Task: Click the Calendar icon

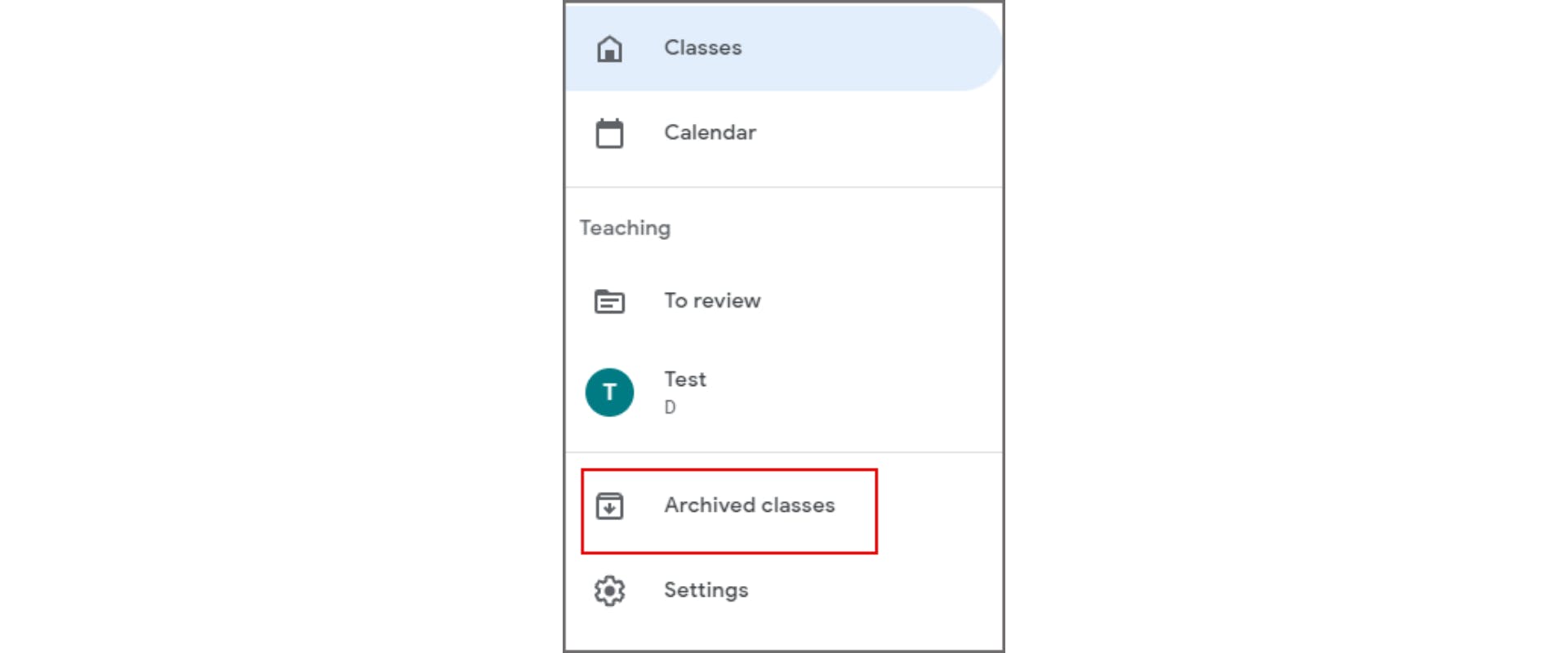Action: (609, 133)
